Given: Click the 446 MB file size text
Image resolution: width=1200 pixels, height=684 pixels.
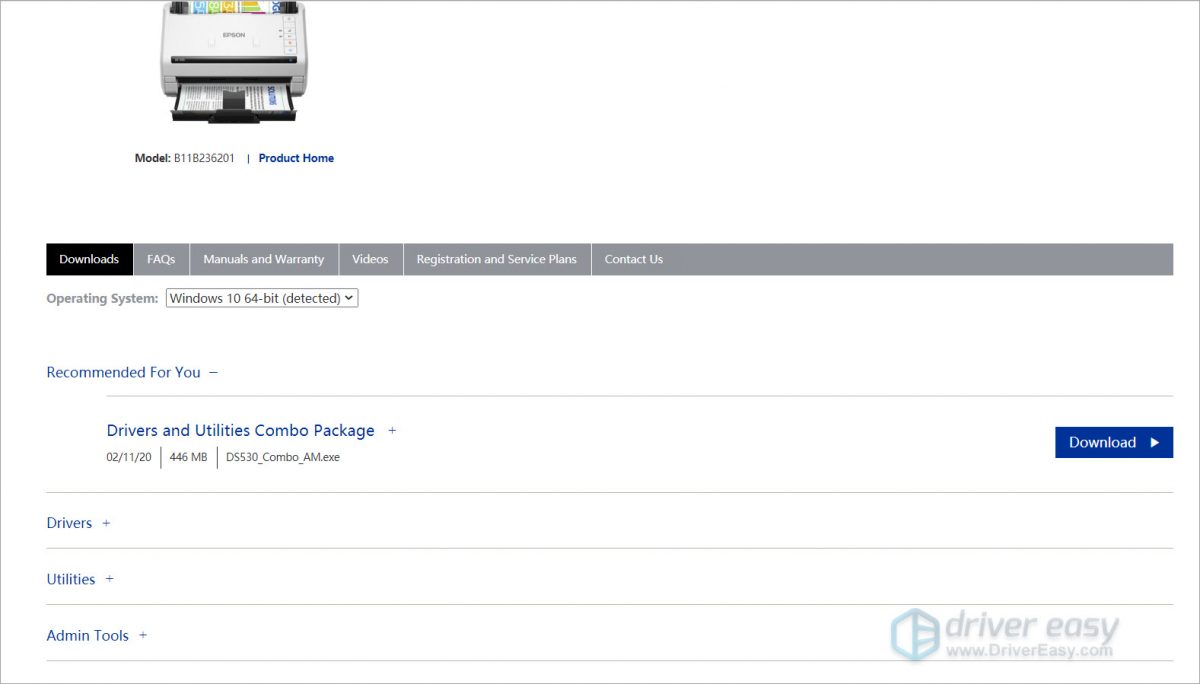Looking at the screenshot, I should click(x=189, y=457).
